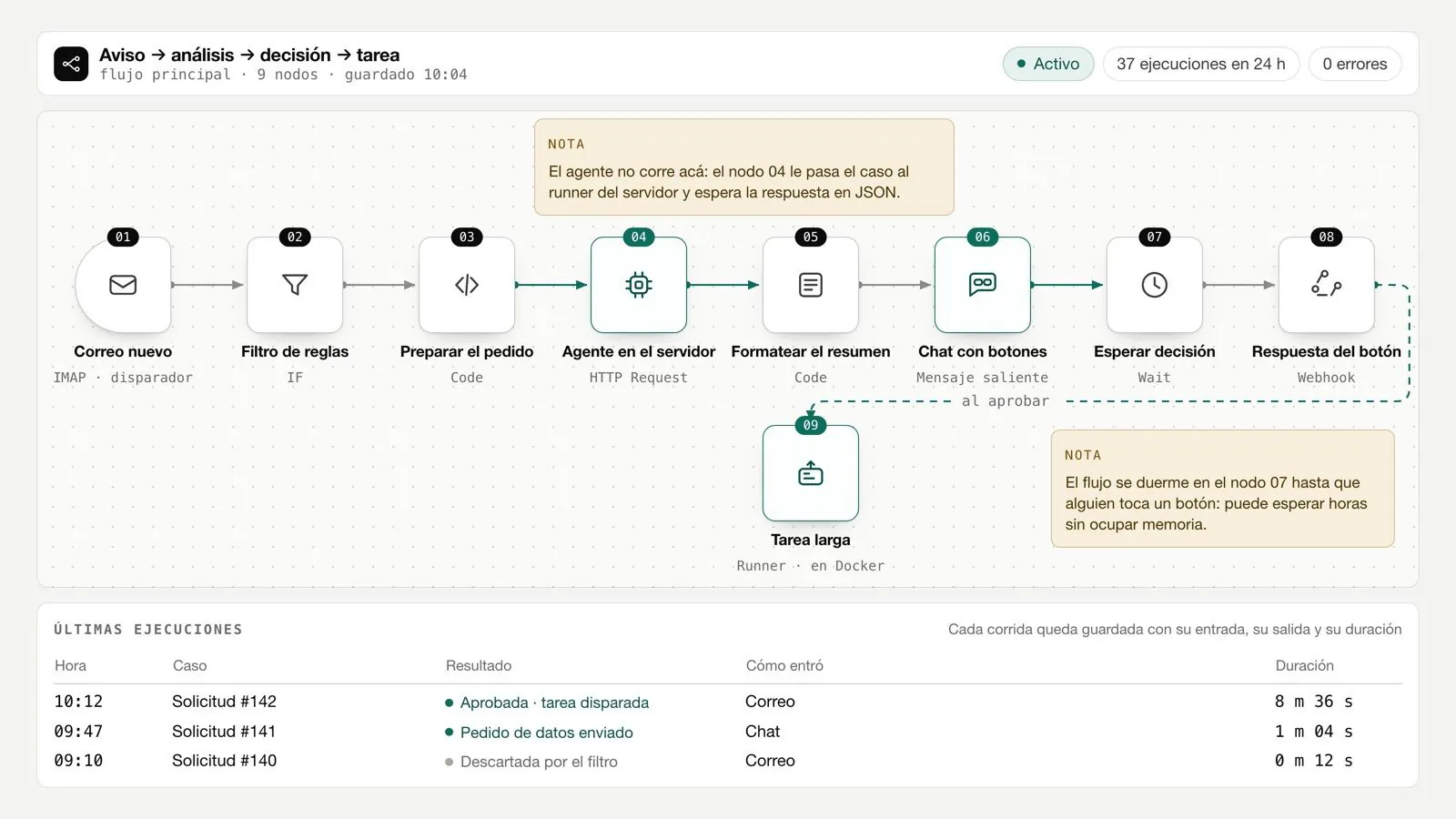Click result 'Aprobada · tarea disparada'
Image resolution: width=1456 pixels, height=819 pixels.
coord(547,703)
